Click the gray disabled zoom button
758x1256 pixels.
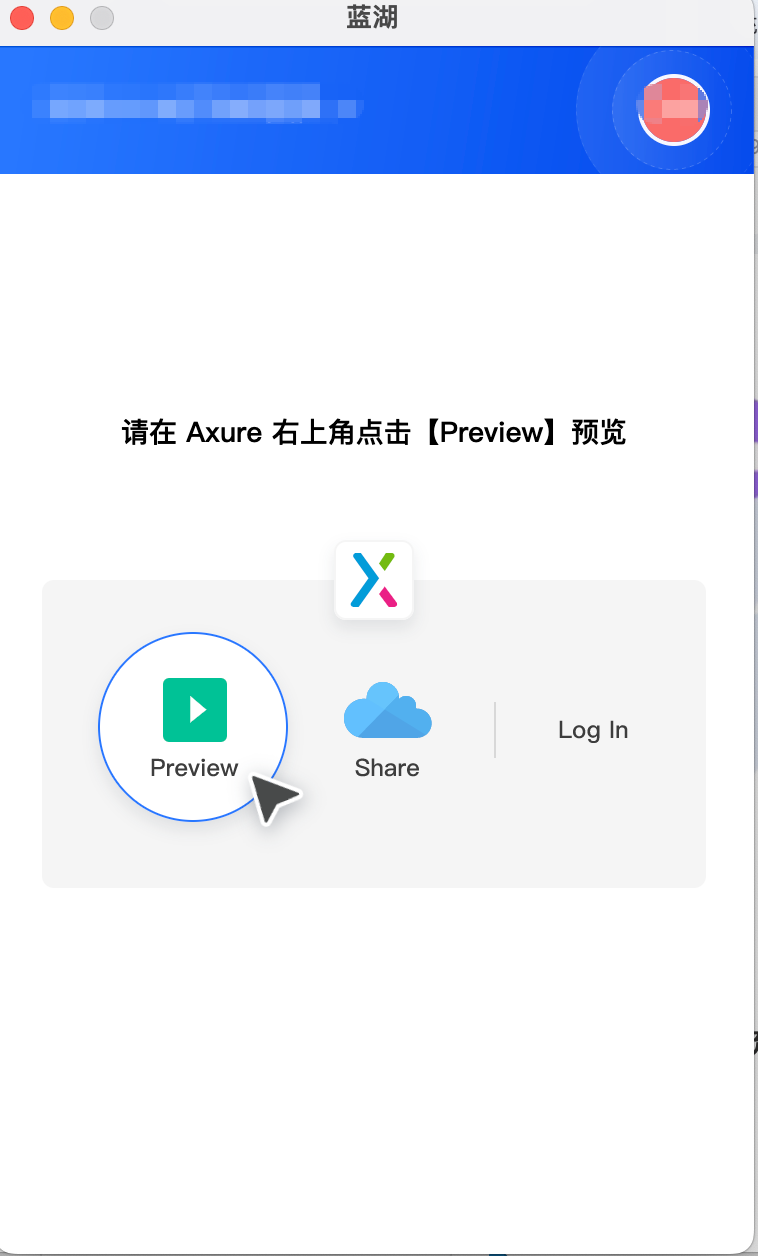tap(102, 18)
